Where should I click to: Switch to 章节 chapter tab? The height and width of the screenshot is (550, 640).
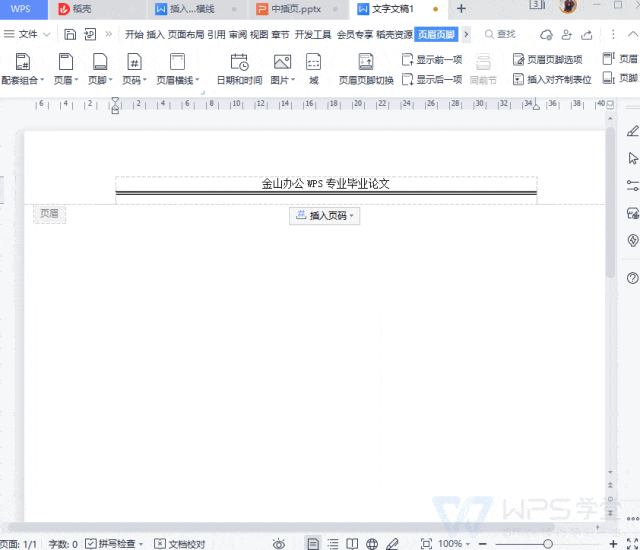click(280, 34)
